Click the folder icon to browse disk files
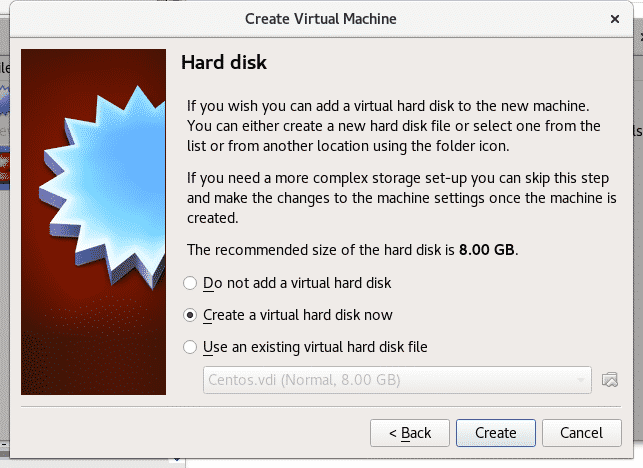 click(609, 380)
